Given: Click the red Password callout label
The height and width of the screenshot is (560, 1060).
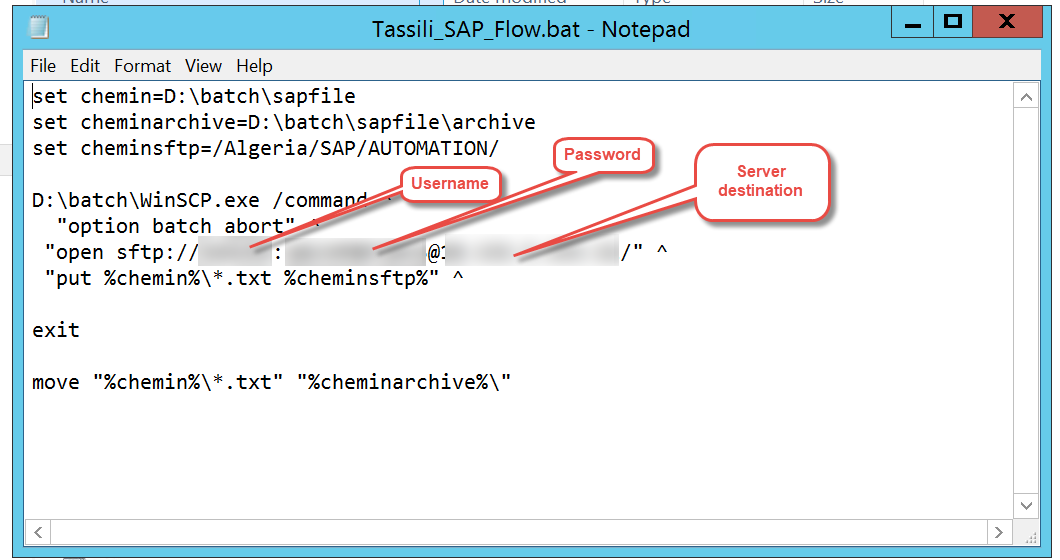Looking at the screenshot, I should coord(602,155).
